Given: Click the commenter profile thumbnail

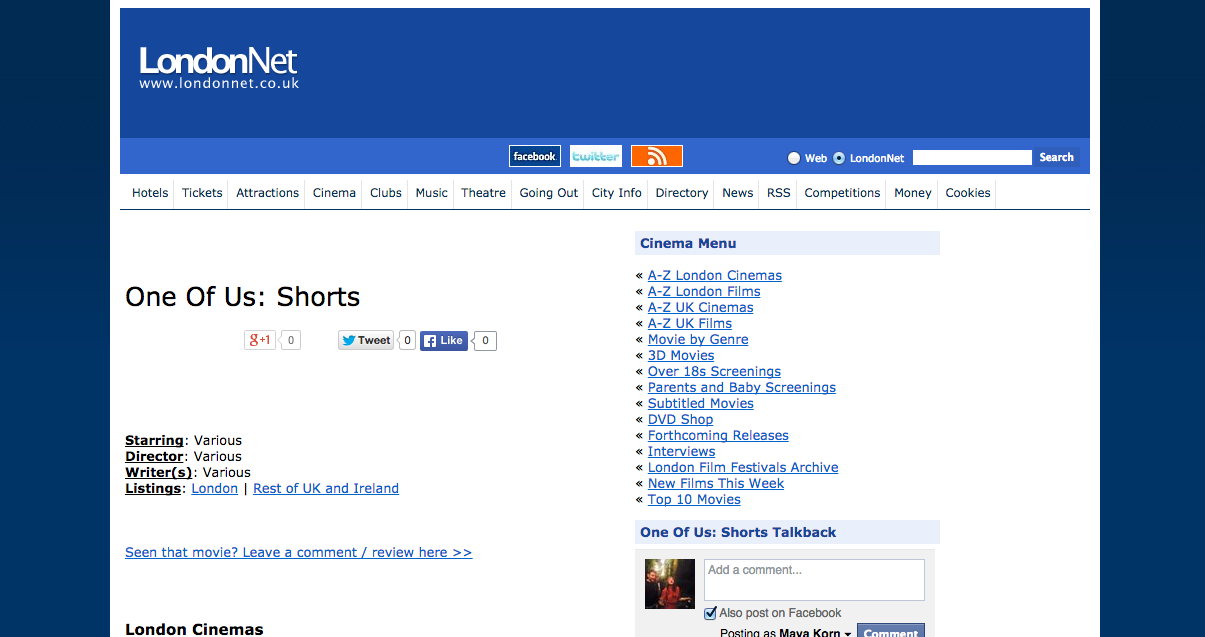Looking at the screenshot, I should tap(669, 583).
